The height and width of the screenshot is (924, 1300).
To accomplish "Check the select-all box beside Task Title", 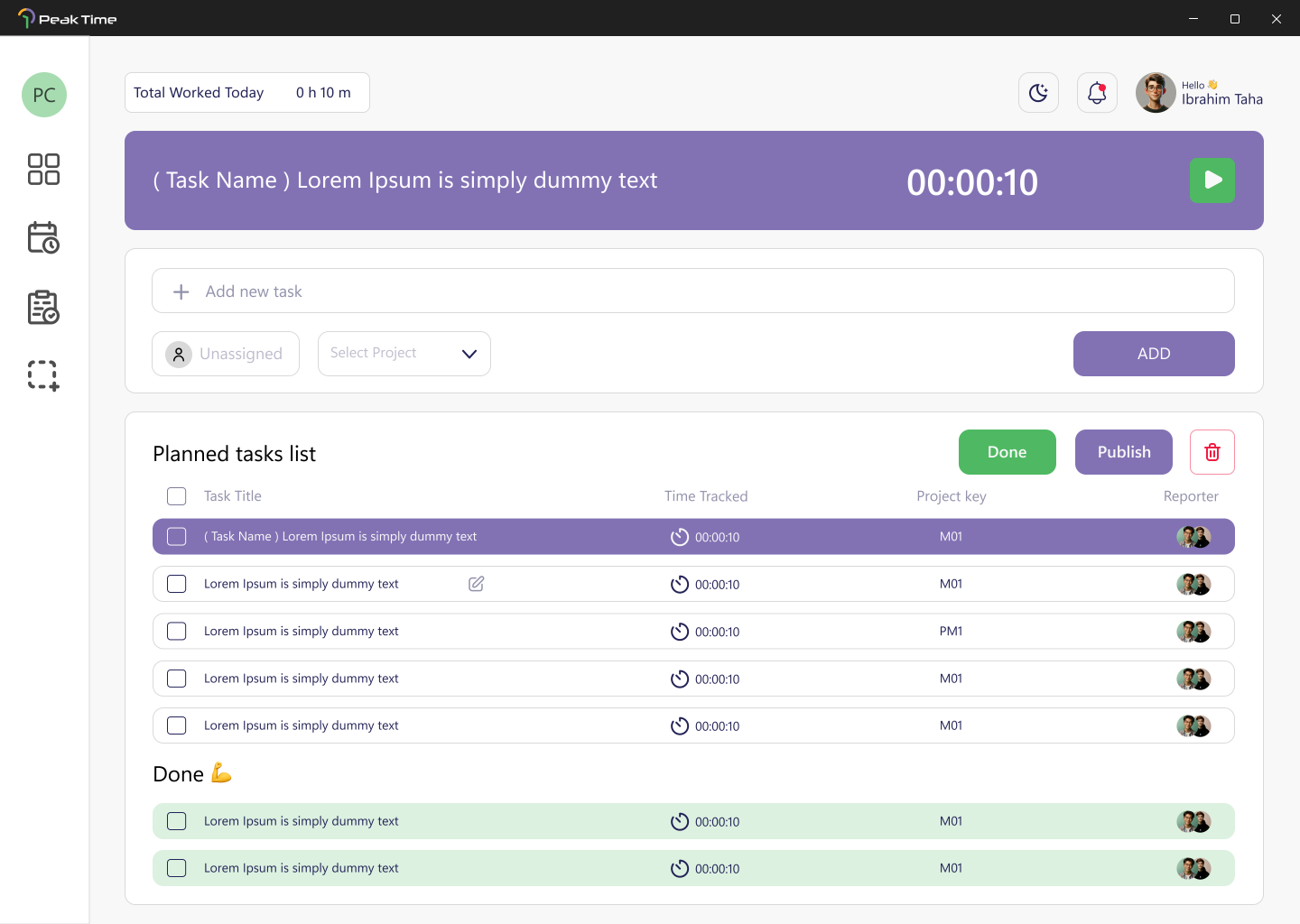I will [x=177, y=496].
